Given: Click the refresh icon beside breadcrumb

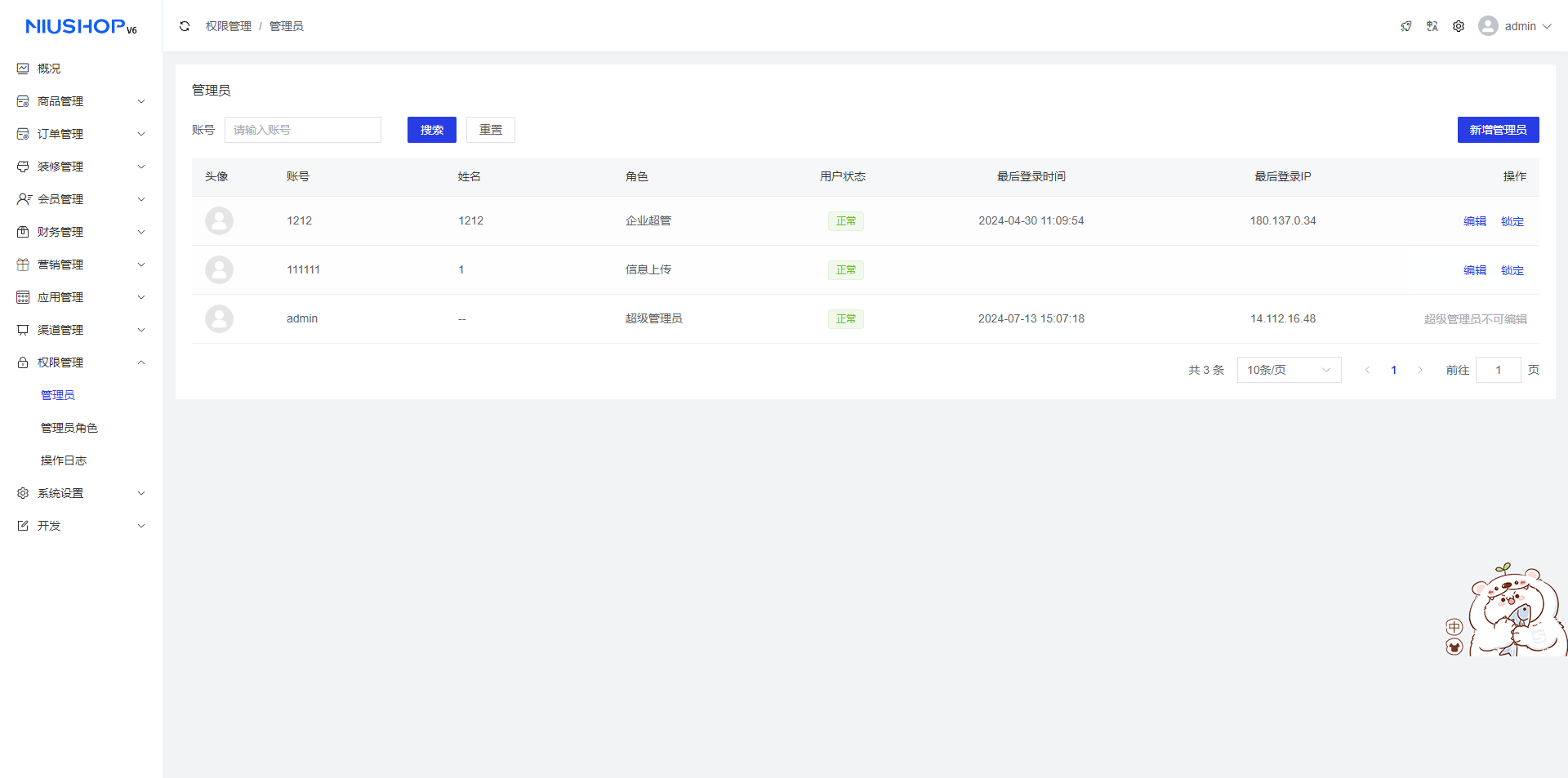Looking at the screenshot, I should 185,26.
